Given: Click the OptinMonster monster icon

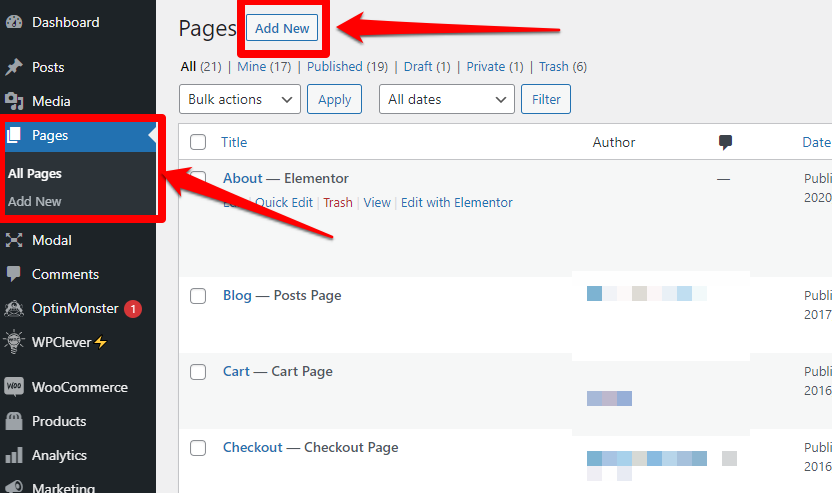Looking at the screenshot, I should point(14,308).
